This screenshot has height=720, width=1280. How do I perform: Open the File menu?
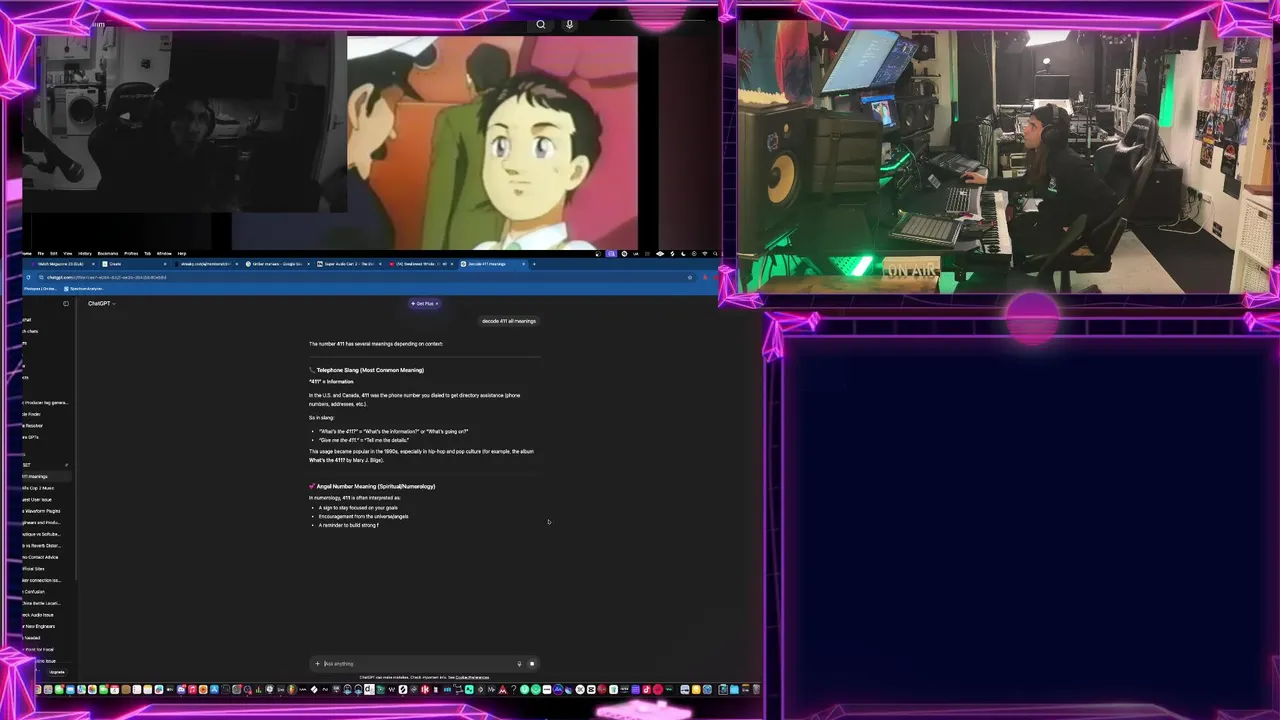pos(42,253)
